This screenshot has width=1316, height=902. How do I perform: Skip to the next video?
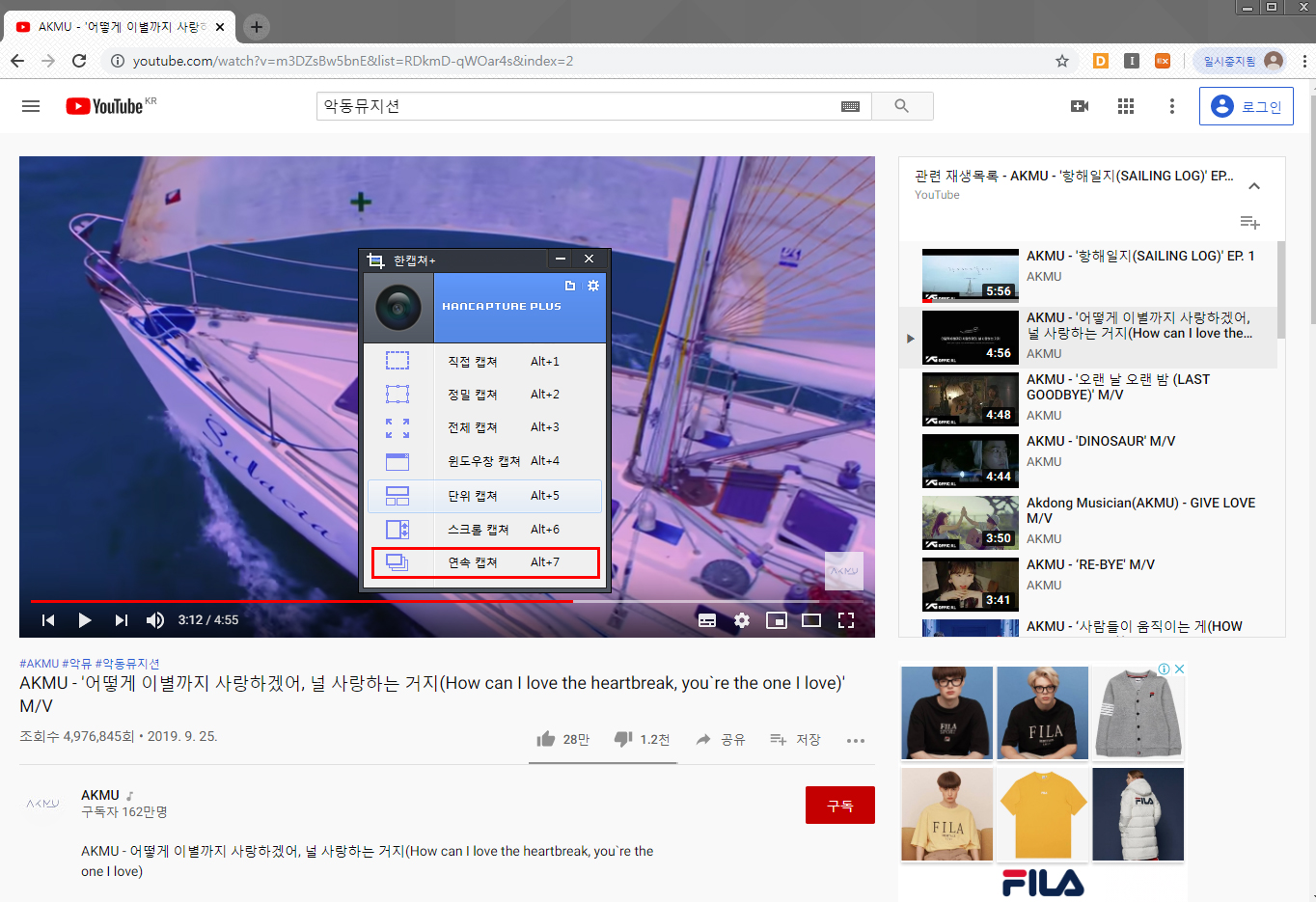point(121,620)
